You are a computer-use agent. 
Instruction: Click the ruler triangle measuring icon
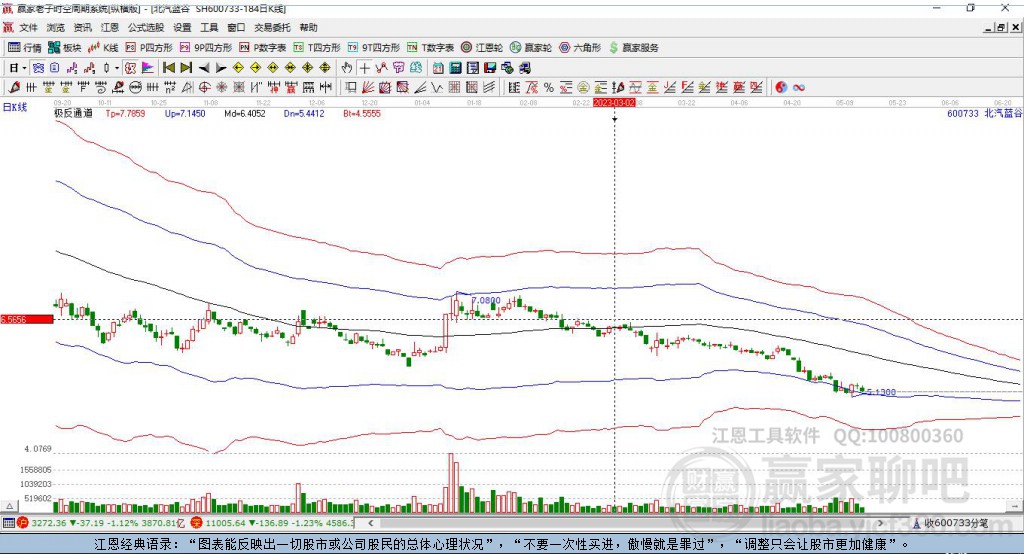pos(187,88)
